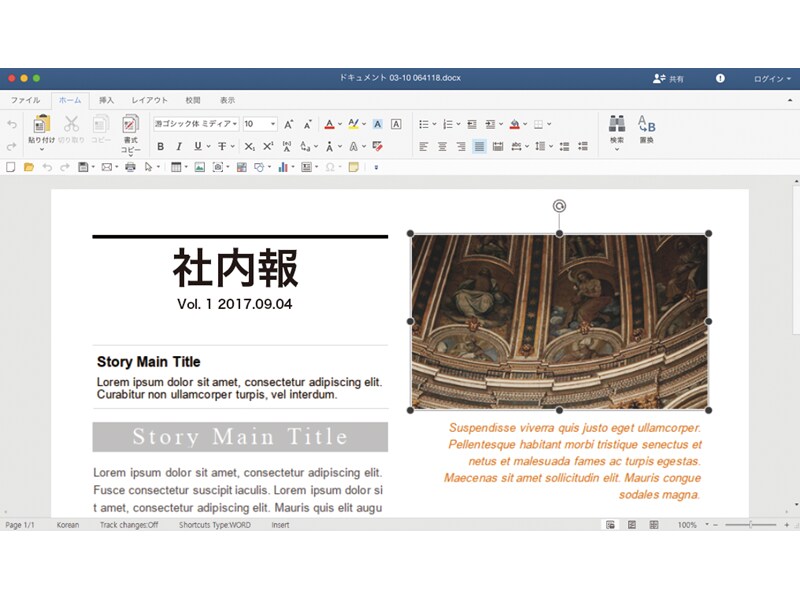Image resolution: width=800 pixels, height=600 pixels.
Task: Open the zoom percentage dropdown arrow
Action: [x=707, y=524]
